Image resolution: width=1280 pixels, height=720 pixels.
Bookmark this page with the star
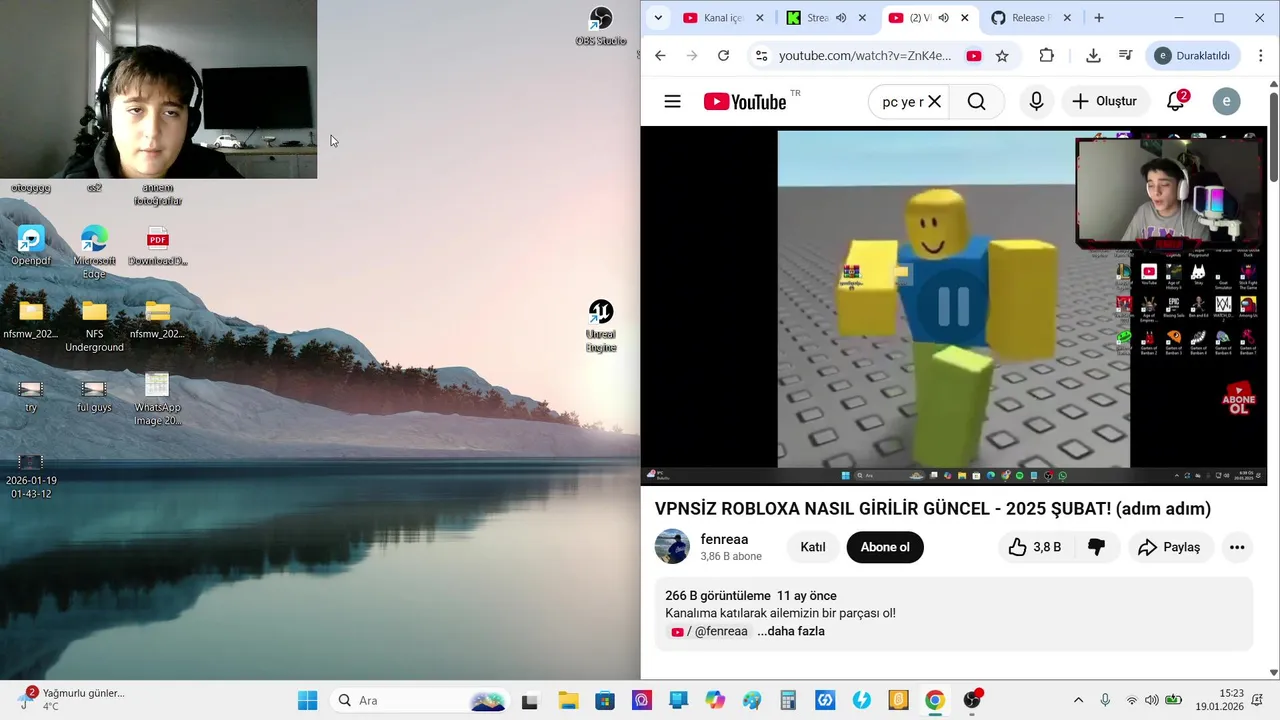[1002, 56]
